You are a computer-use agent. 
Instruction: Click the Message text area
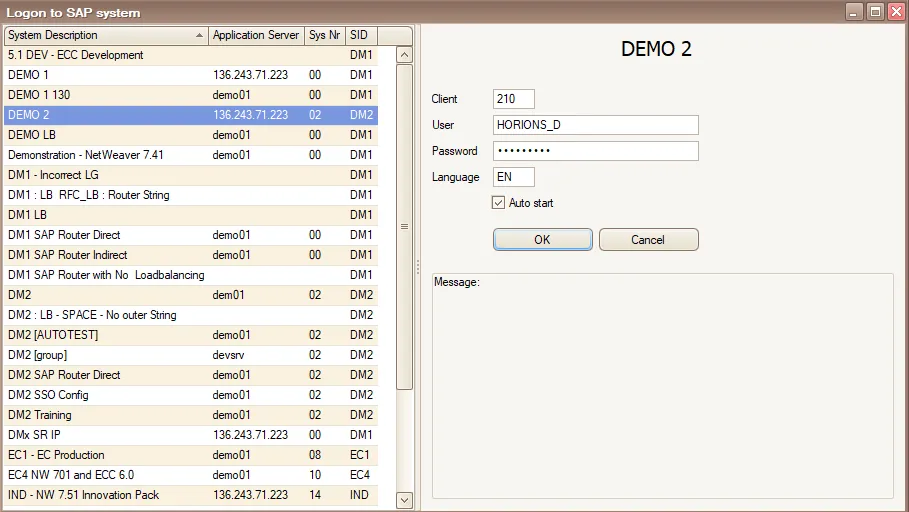[663, 386]
